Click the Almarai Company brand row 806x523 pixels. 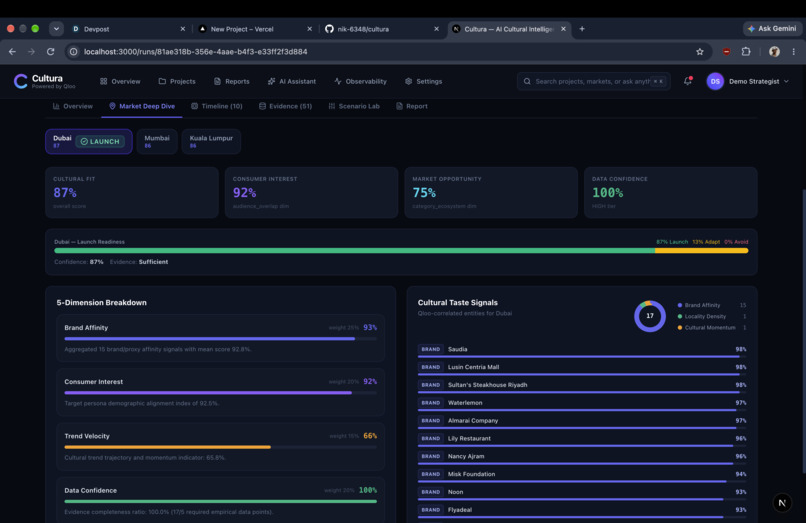click(582, 421)
